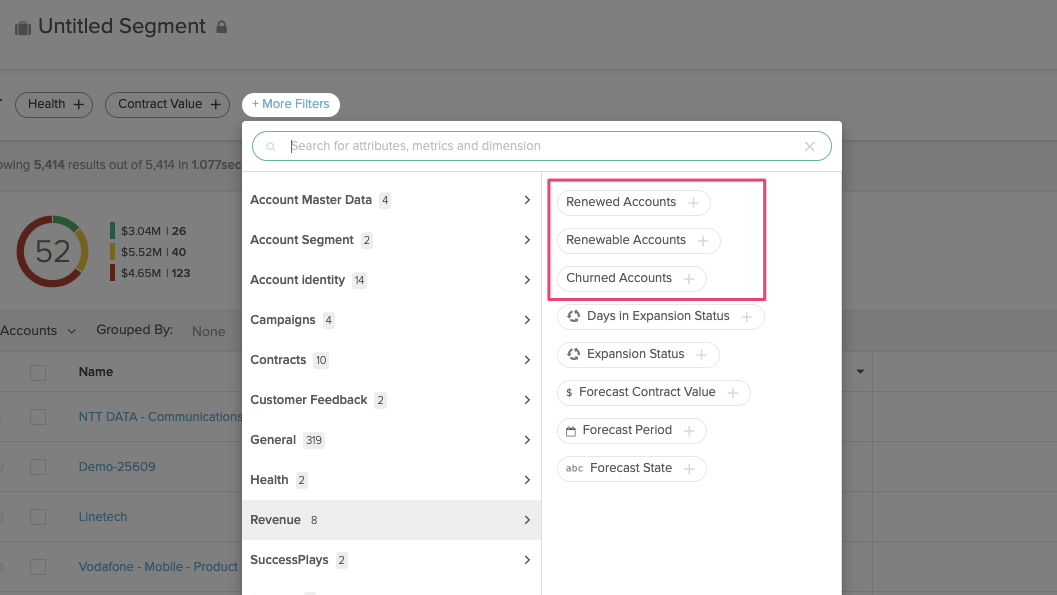Toggle the select-all checkbox in Name header
This screenshot has width=1057, height=595.
pos(38,373)
